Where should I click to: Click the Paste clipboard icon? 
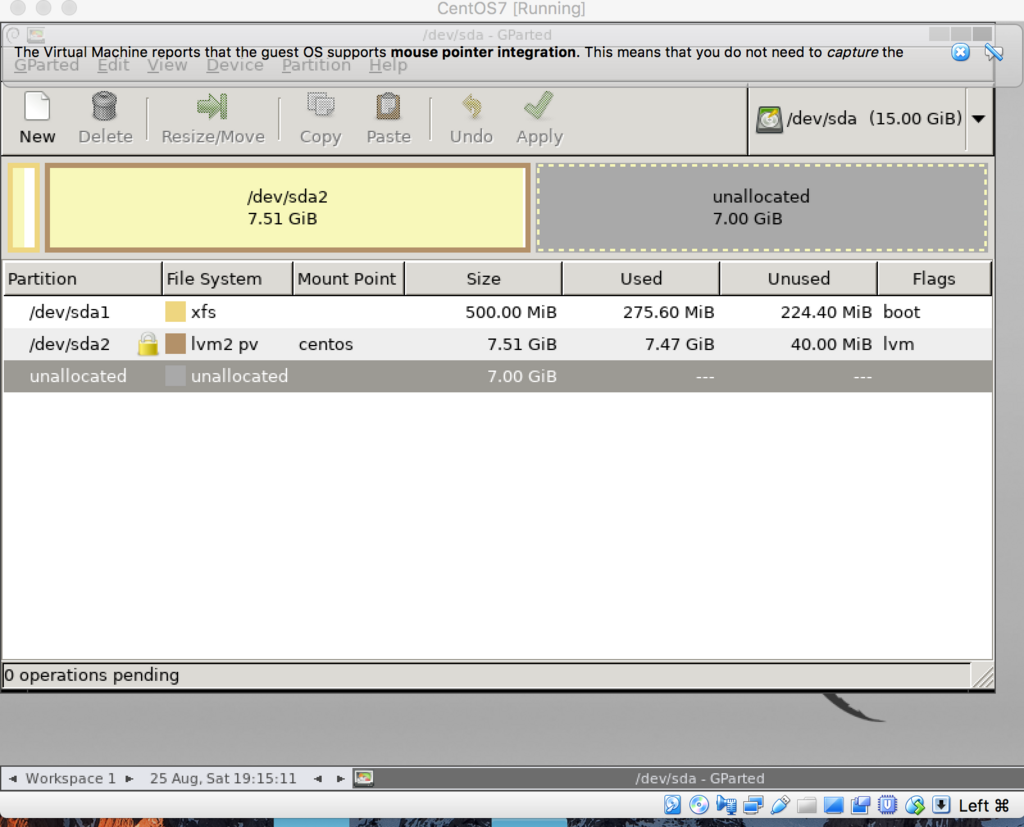[x=388, y=106]
